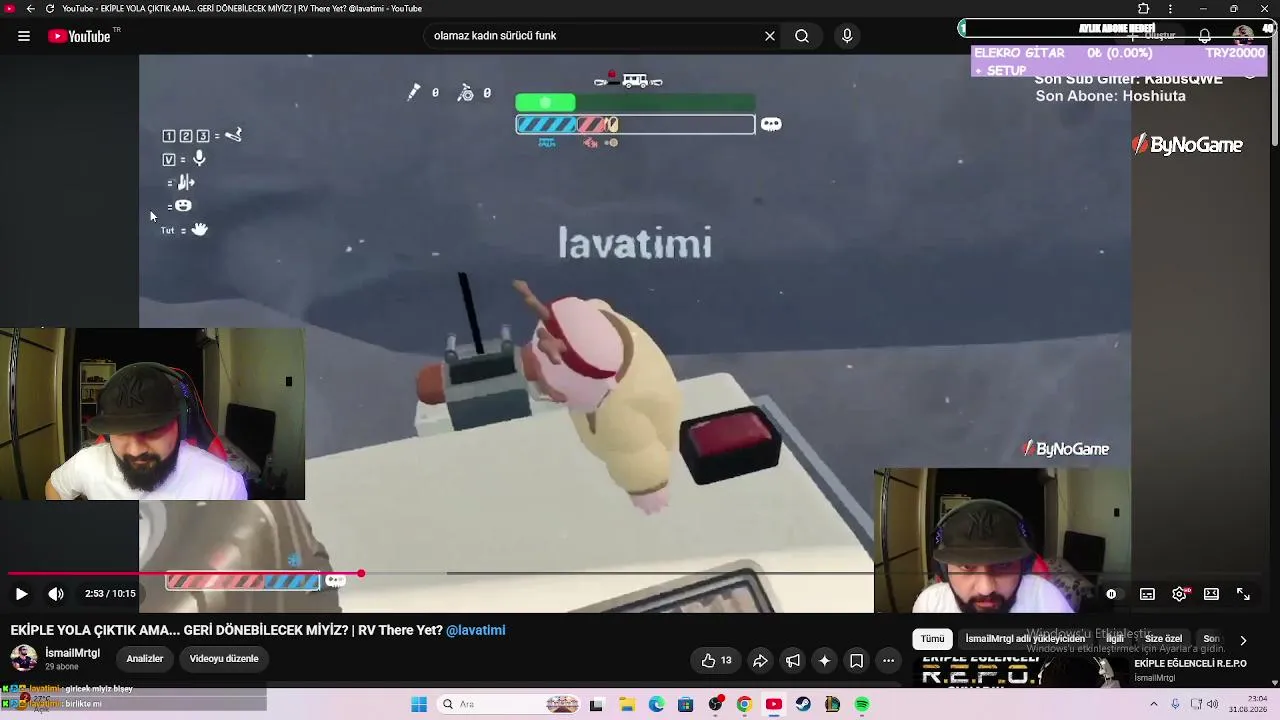1280x720 pixels.
Task: Open the Windows Start menu
Action: click(x=419, y=704)
